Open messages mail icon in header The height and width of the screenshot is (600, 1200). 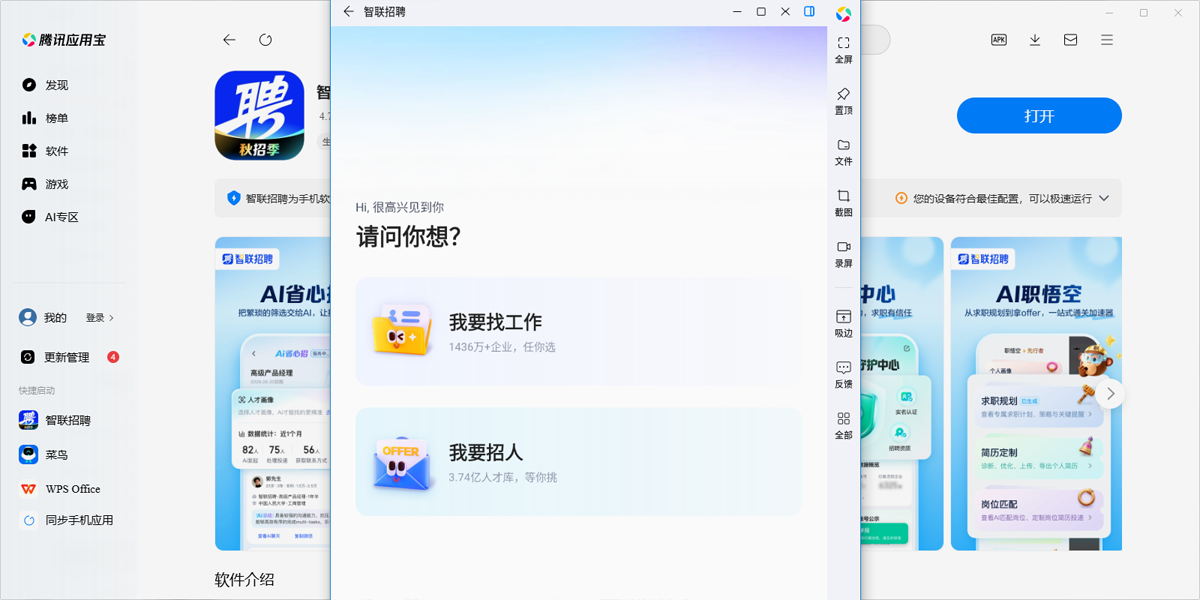pyautogui.click(x=1071, y=40)
